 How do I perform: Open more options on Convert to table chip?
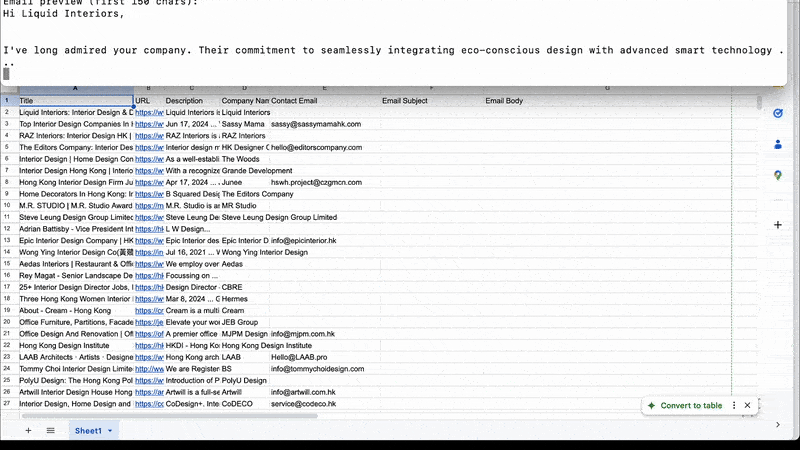[734, 405]
